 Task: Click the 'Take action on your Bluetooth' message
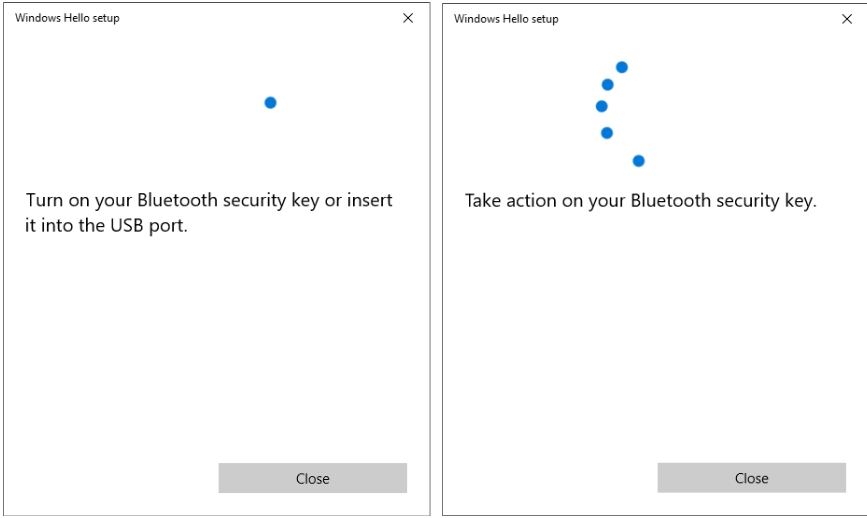640,201
